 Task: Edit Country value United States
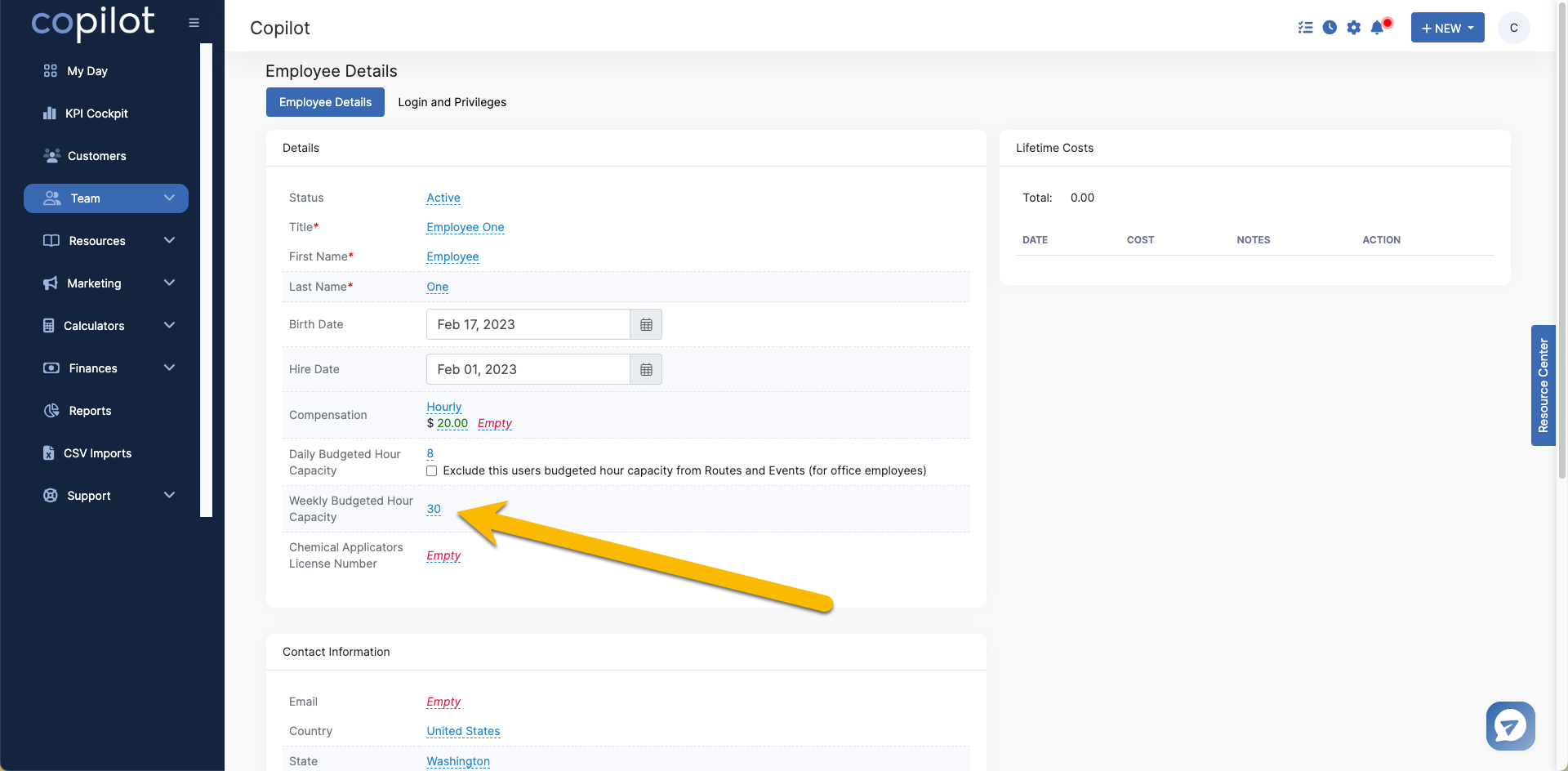pos(463,731)
